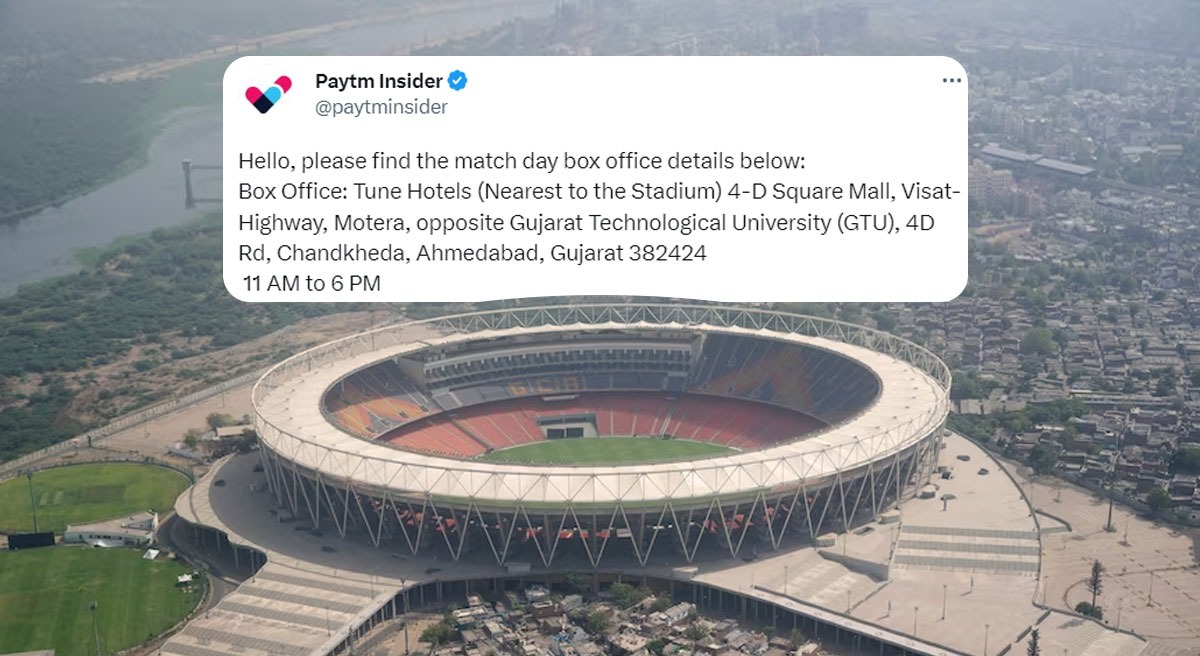This screenshot has height=656, width=1200.
Task: Click the "11 AM to 6 PM" timing
Action: tap(311, 284)
